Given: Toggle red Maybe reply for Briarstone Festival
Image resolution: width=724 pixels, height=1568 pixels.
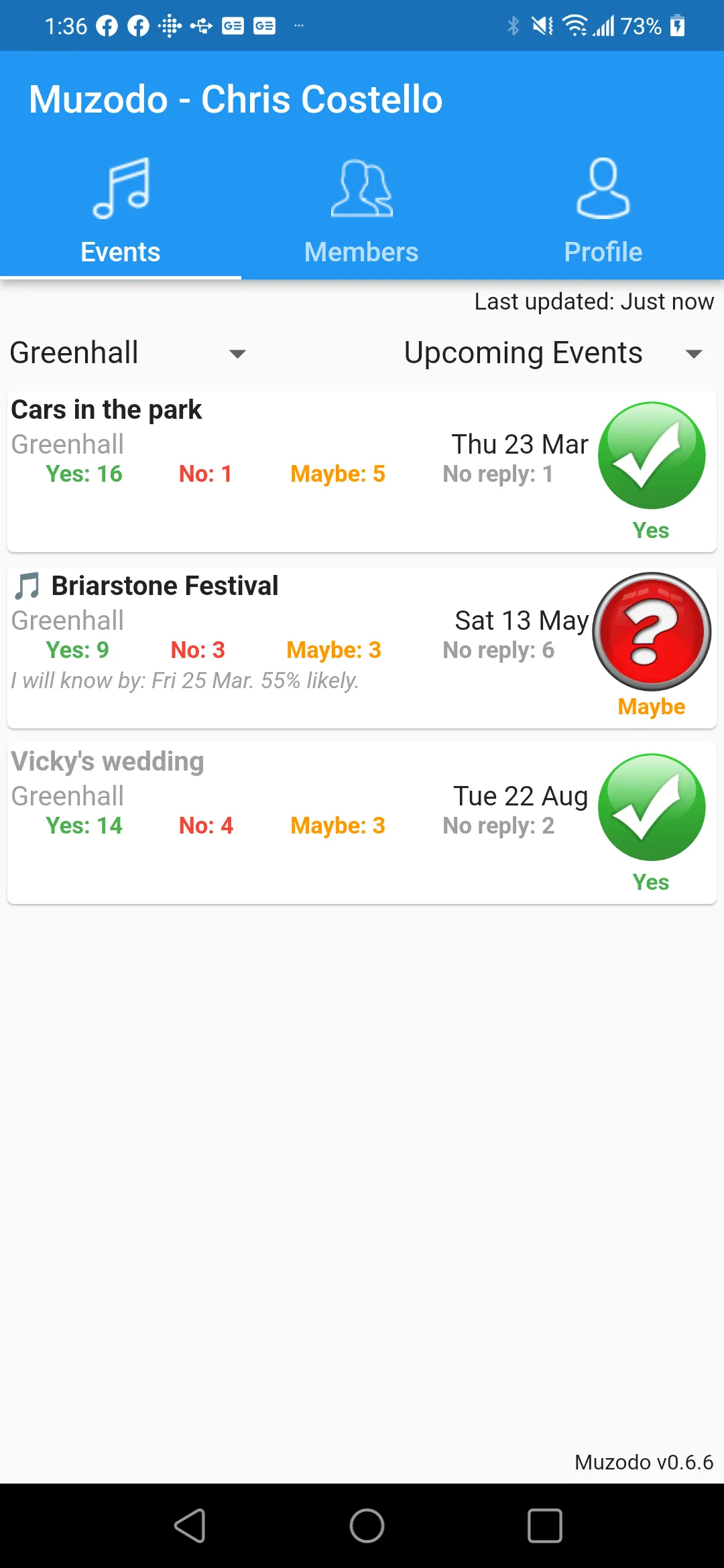Looking at the screenshot, I should (x=652, y=631).
